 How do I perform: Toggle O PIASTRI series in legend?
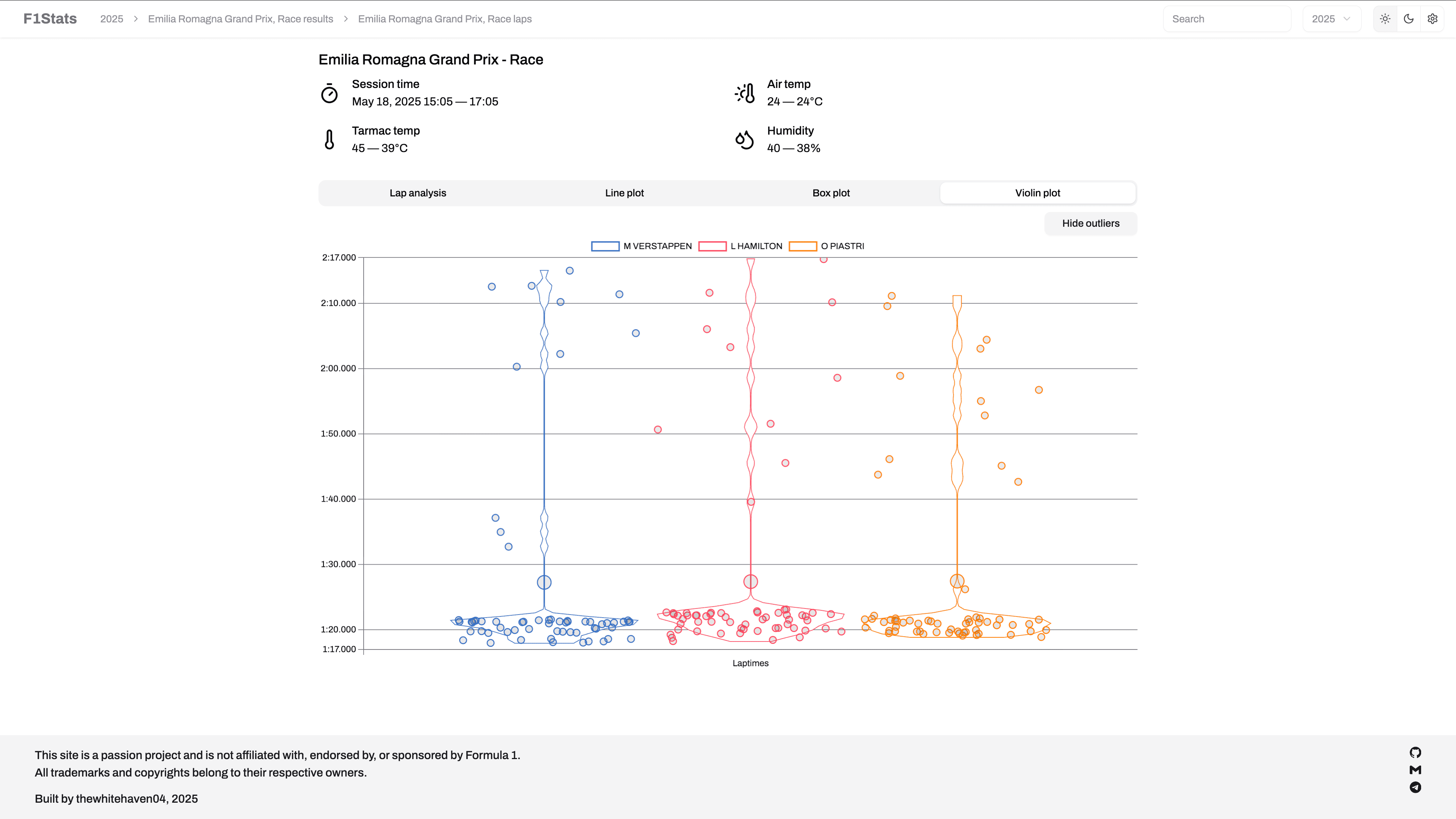pyautogui.click(x=842, y=246)
